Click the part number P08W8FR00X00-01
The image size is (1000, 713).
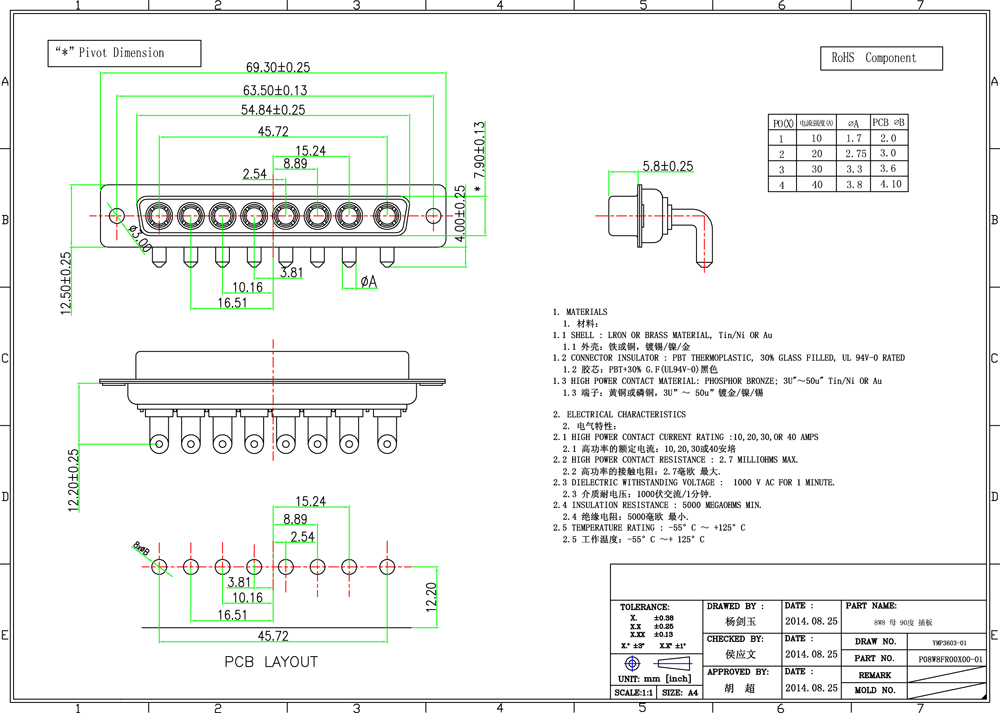pos(950,659)
